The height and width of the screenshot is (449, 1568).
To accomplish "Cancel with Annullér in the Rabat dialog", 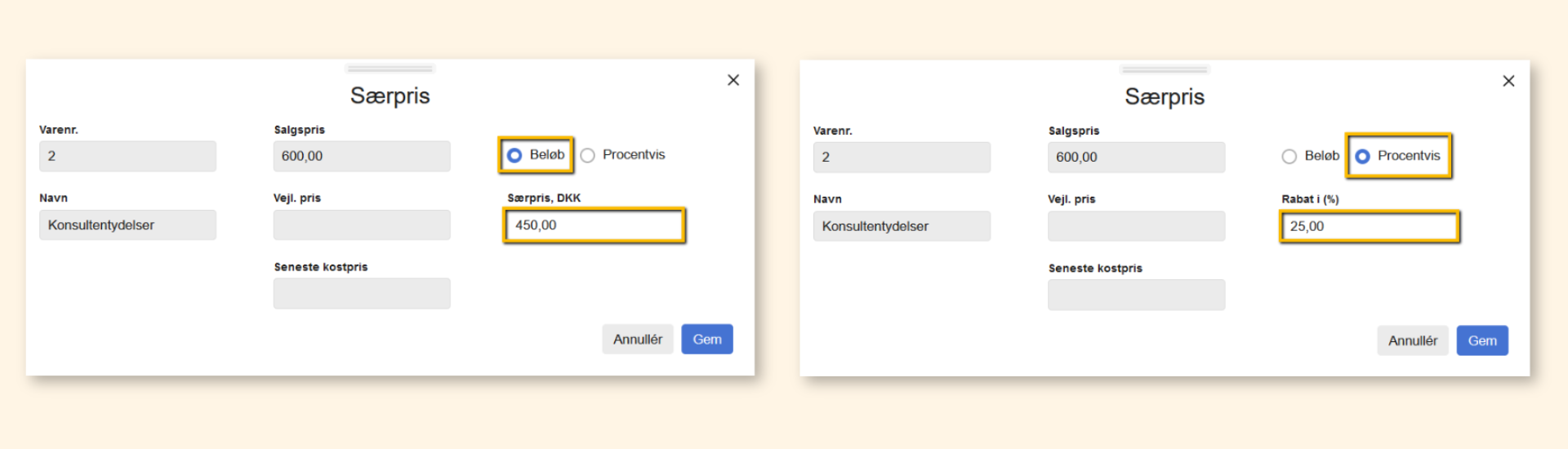I will pyautogui.click(x=1412, y=341).
